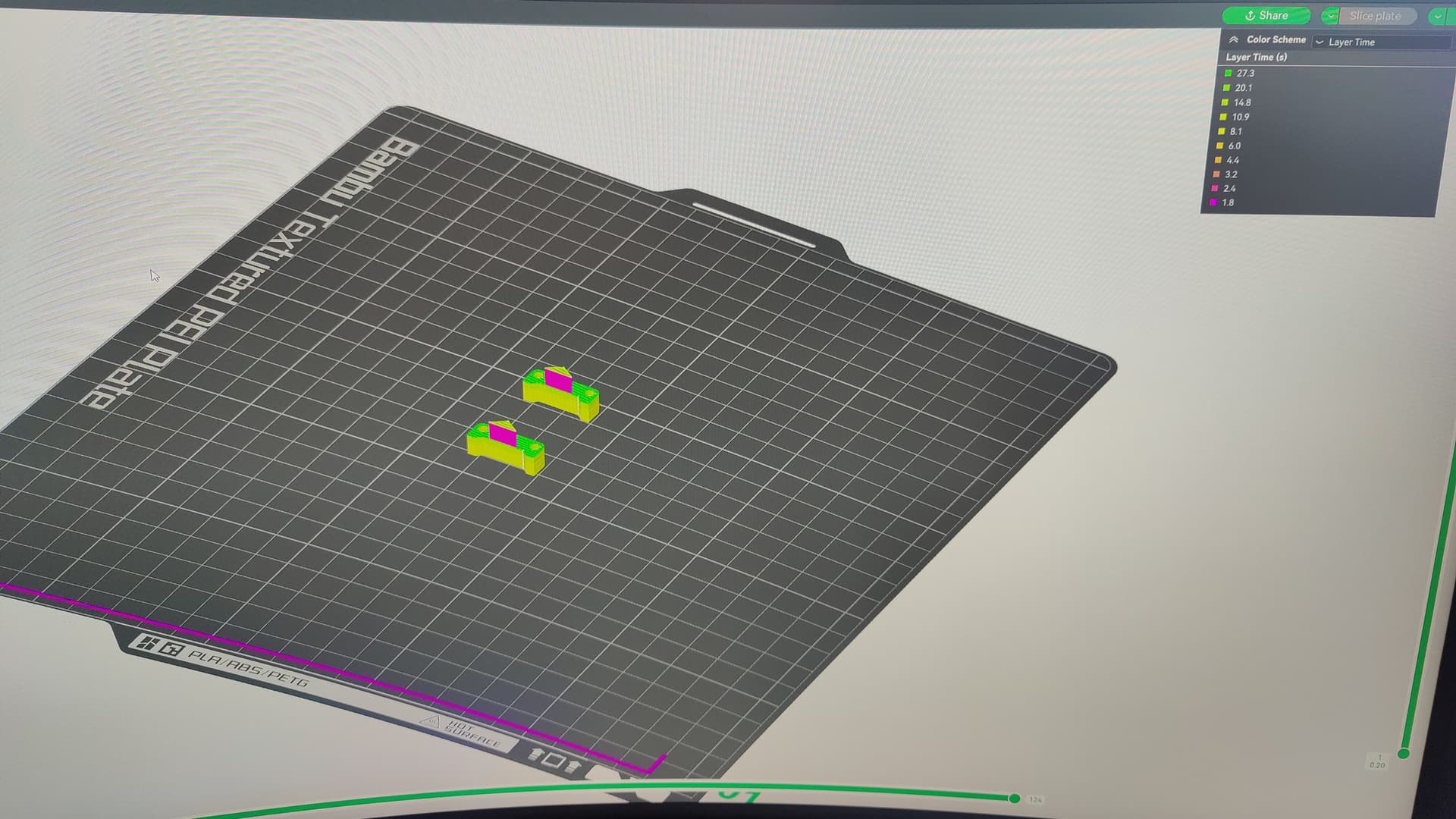Open the green dropdown arrow at far right

pyautogui.click(x=1437, y=17)
